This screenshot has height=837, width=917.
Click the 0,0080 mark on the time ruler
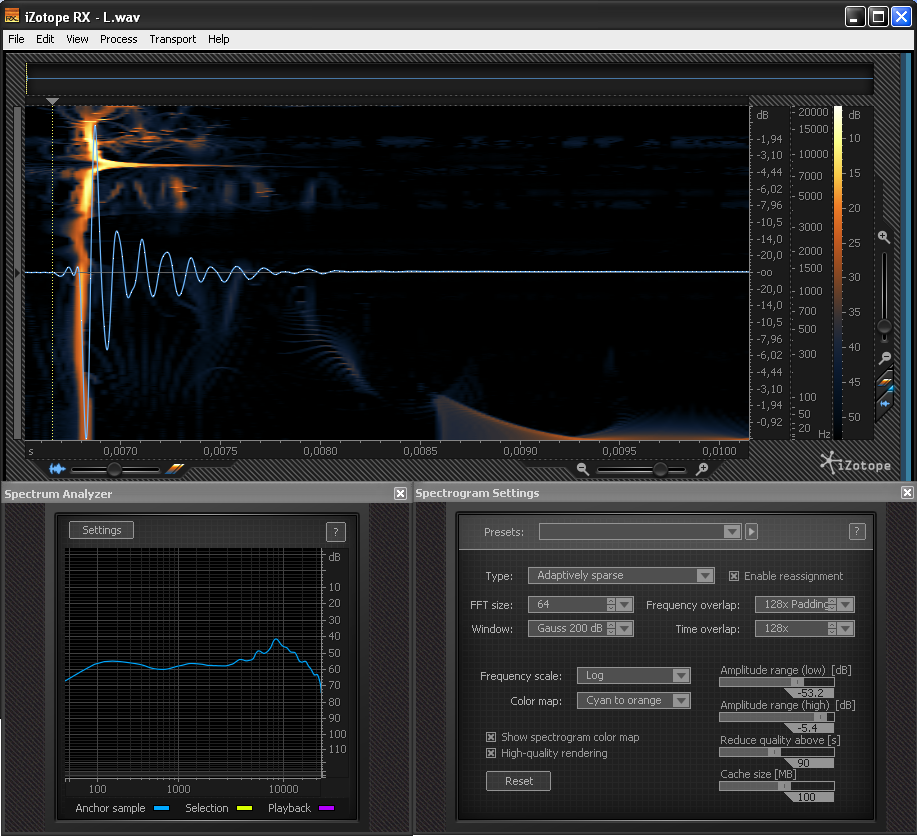320,451
